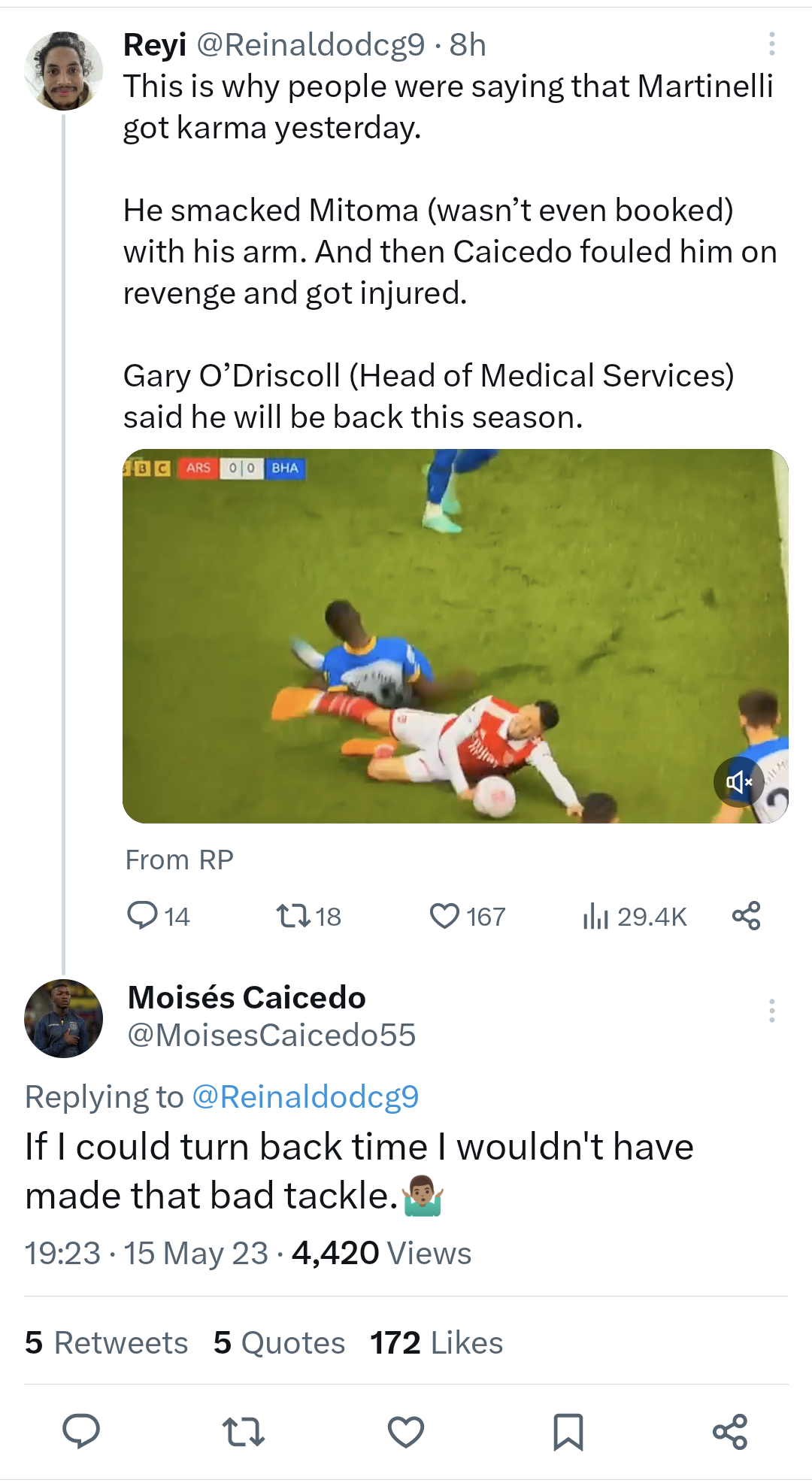Like Reyi's tweet showing 167 likes
Screen dimensions: 812x1483
click(x=444, y=916)
